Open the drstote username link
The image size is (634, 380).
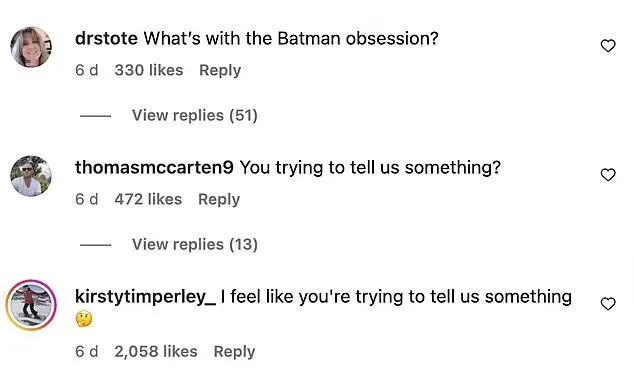(106, 39)
